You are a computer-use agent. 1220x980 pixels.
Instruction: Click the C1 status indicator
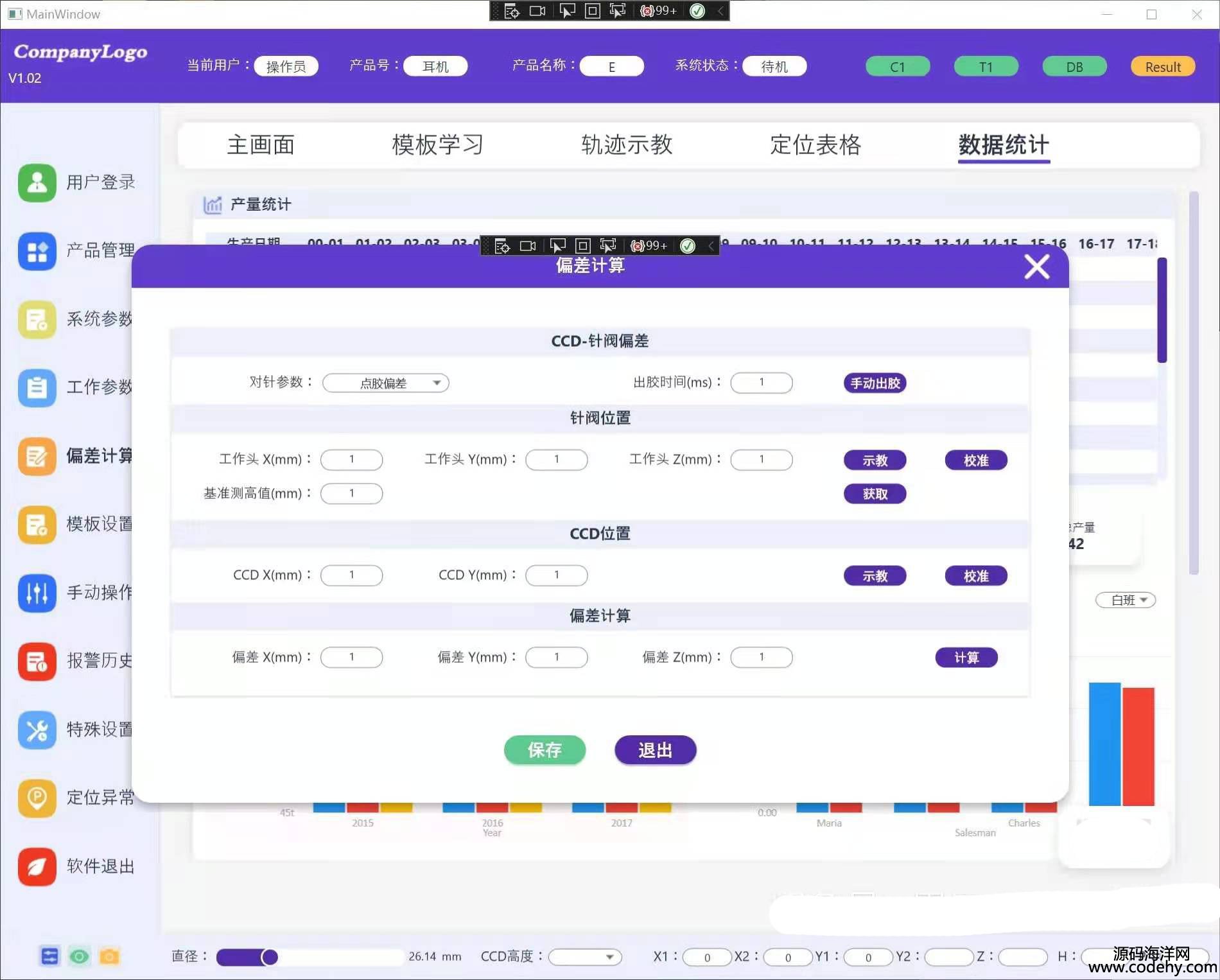[898, 67]
